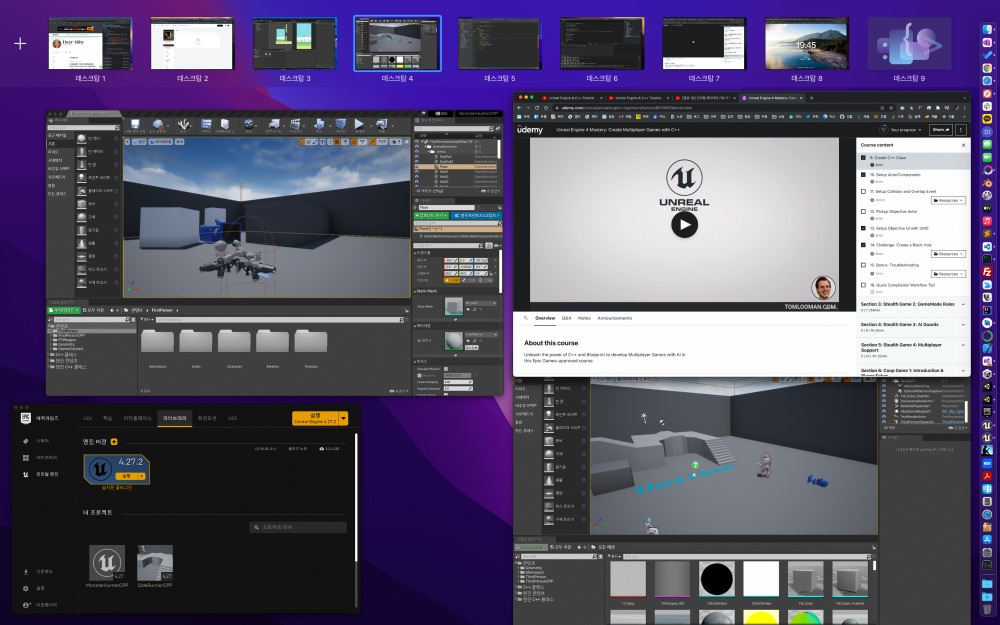The width and height of the screenshot is (1000, 625).
Task: Open Your progress dropdown on Udemy
Action: (x=901, y=129)
